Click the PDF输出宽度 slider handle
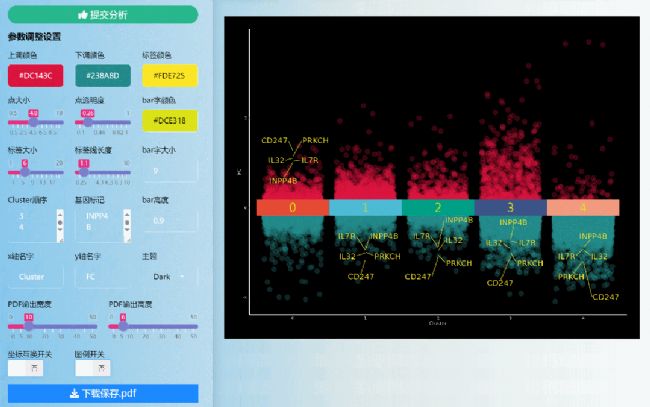This screenshot has width=650, height=407. 29,325
